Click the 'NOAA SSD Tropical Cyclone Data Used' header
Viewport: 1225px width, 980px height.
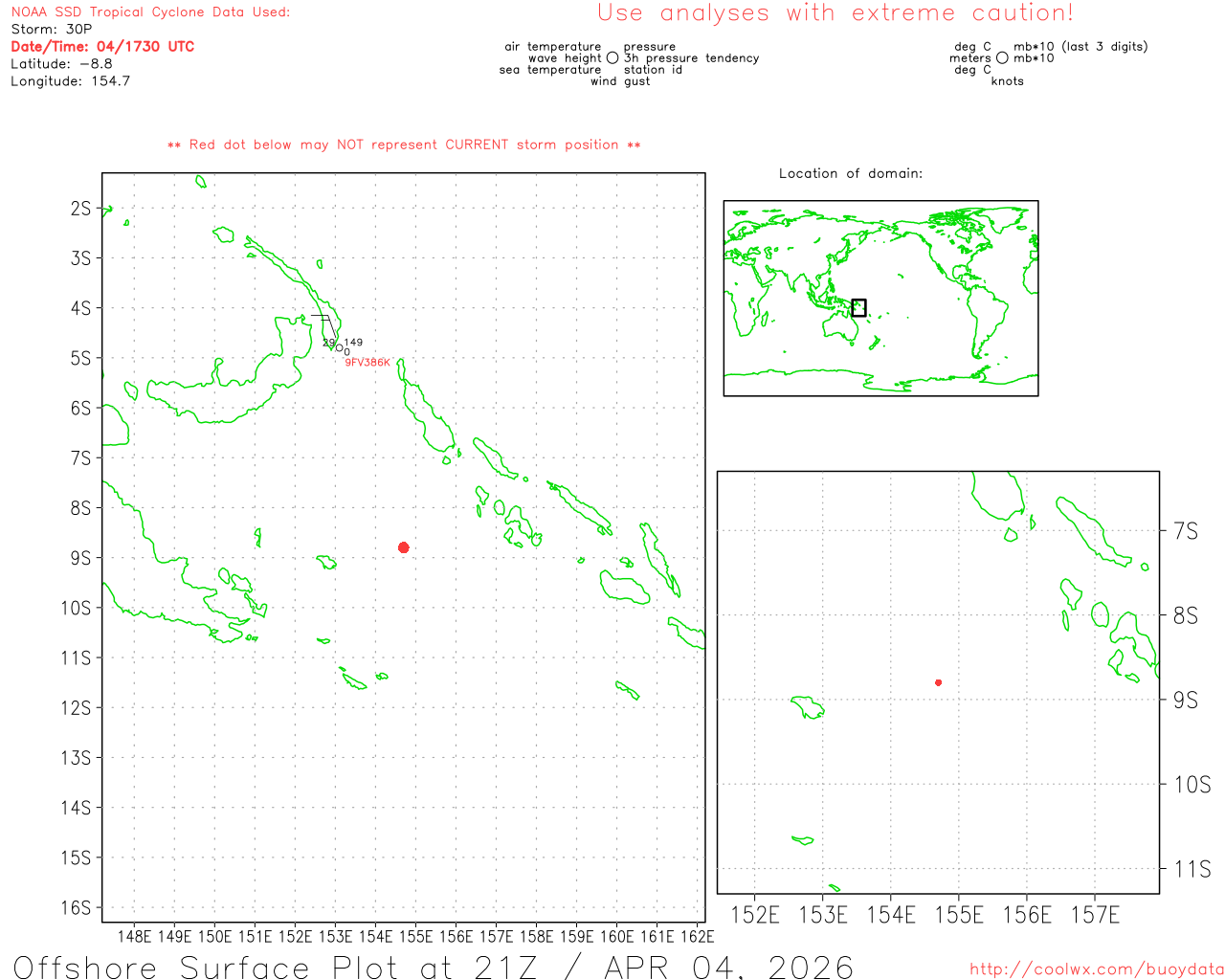coord(150,12)
